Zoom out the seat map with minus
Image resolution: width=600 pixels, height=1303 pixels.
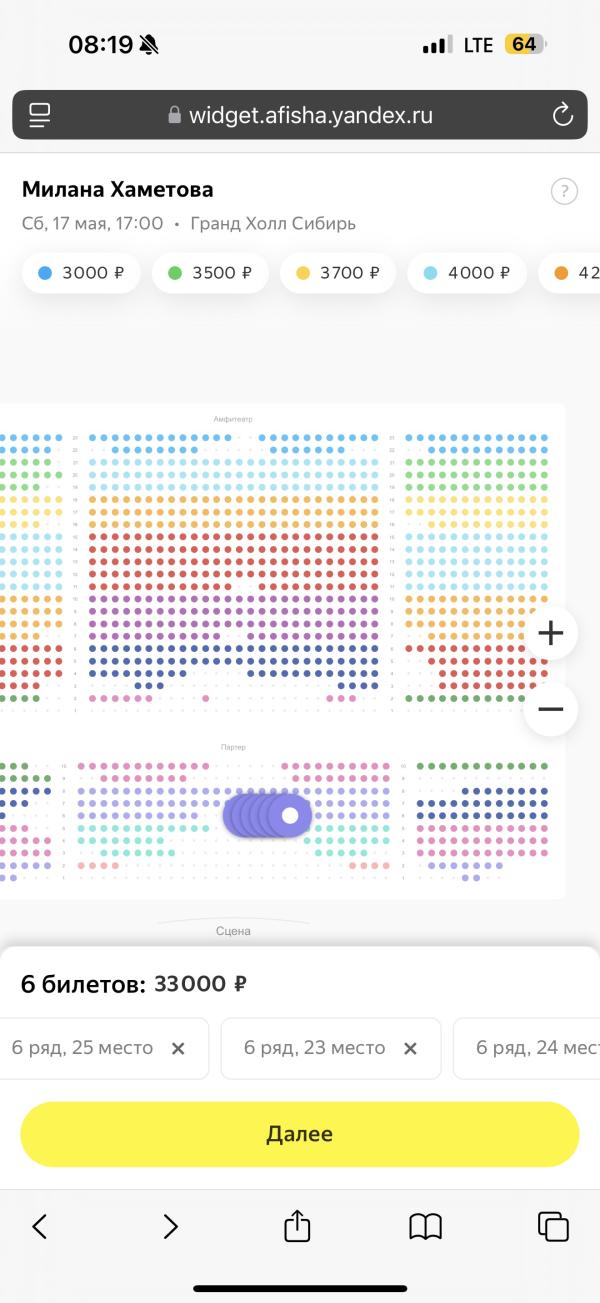pos(551,709)
